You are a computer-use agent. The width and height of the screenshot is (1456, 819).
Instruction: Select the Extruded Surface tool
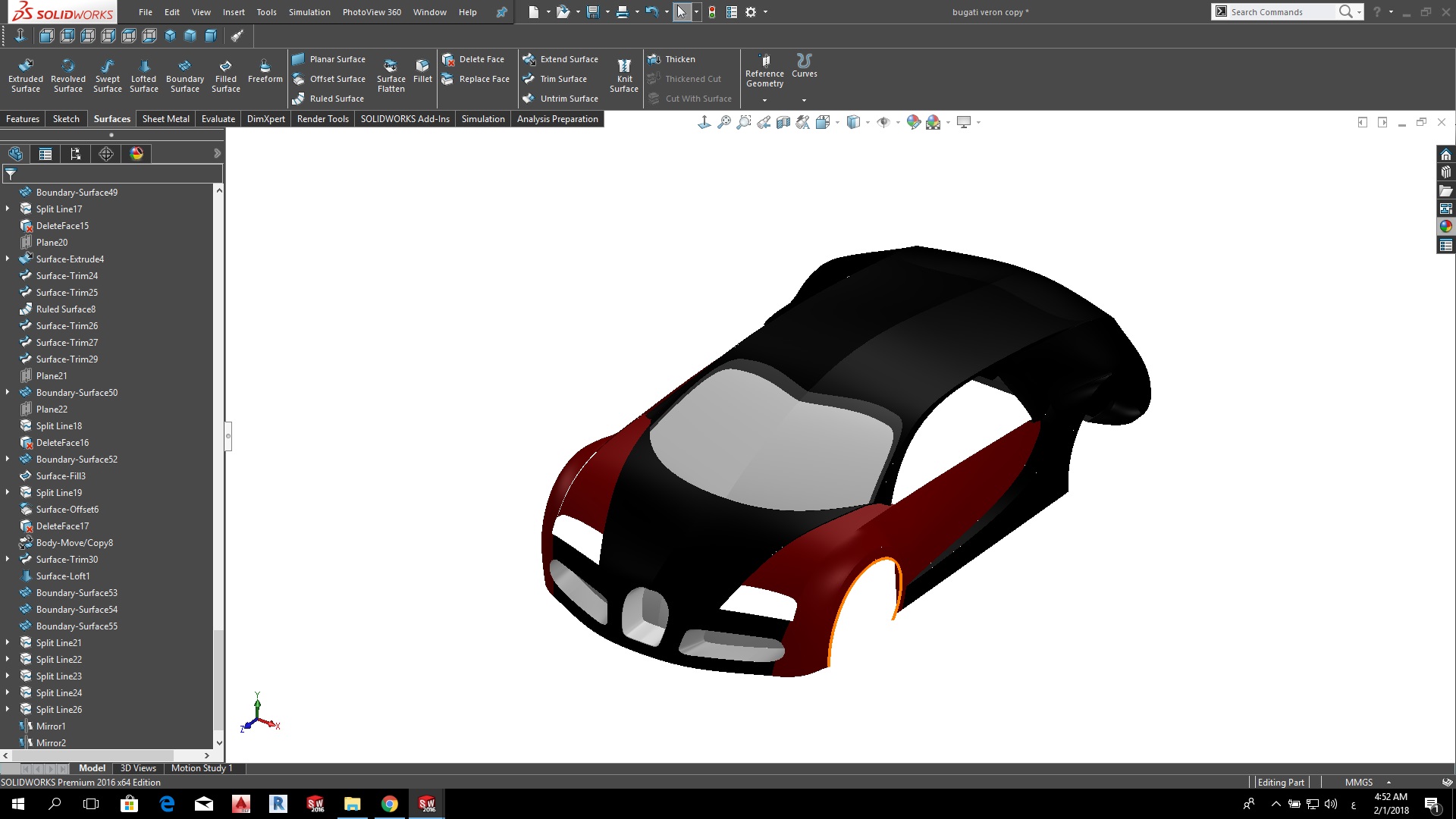[x=26, y=75]
